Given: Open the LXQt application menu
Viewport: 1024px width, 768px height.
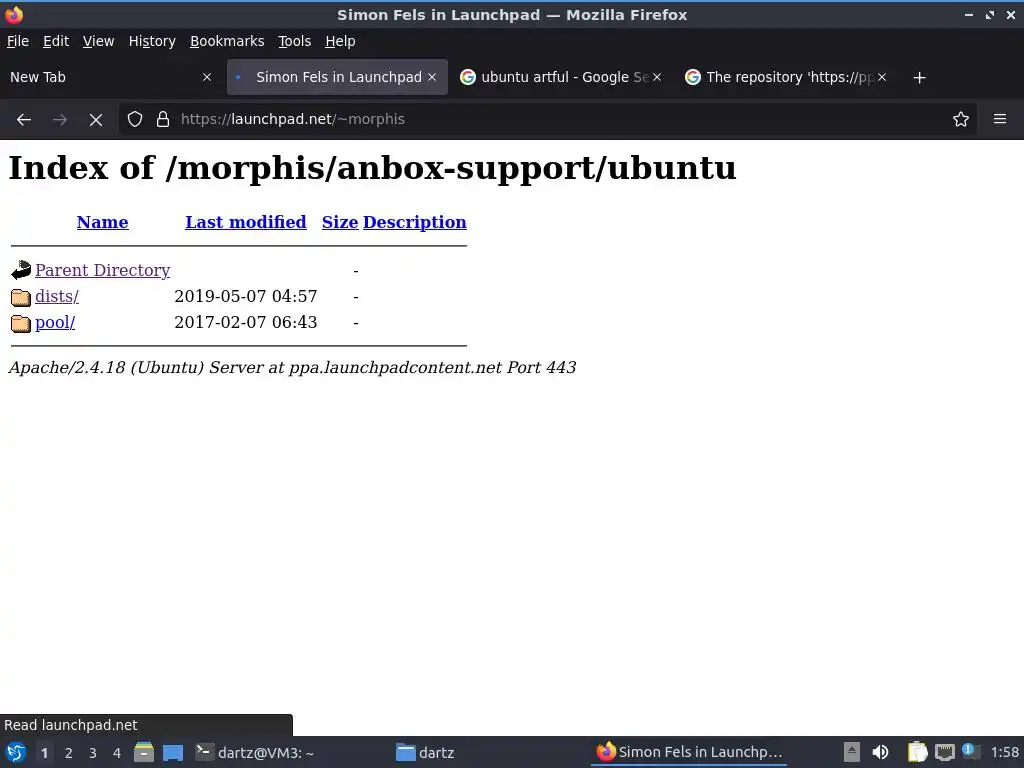Looking at the screenshot, I should click(16, 752).
